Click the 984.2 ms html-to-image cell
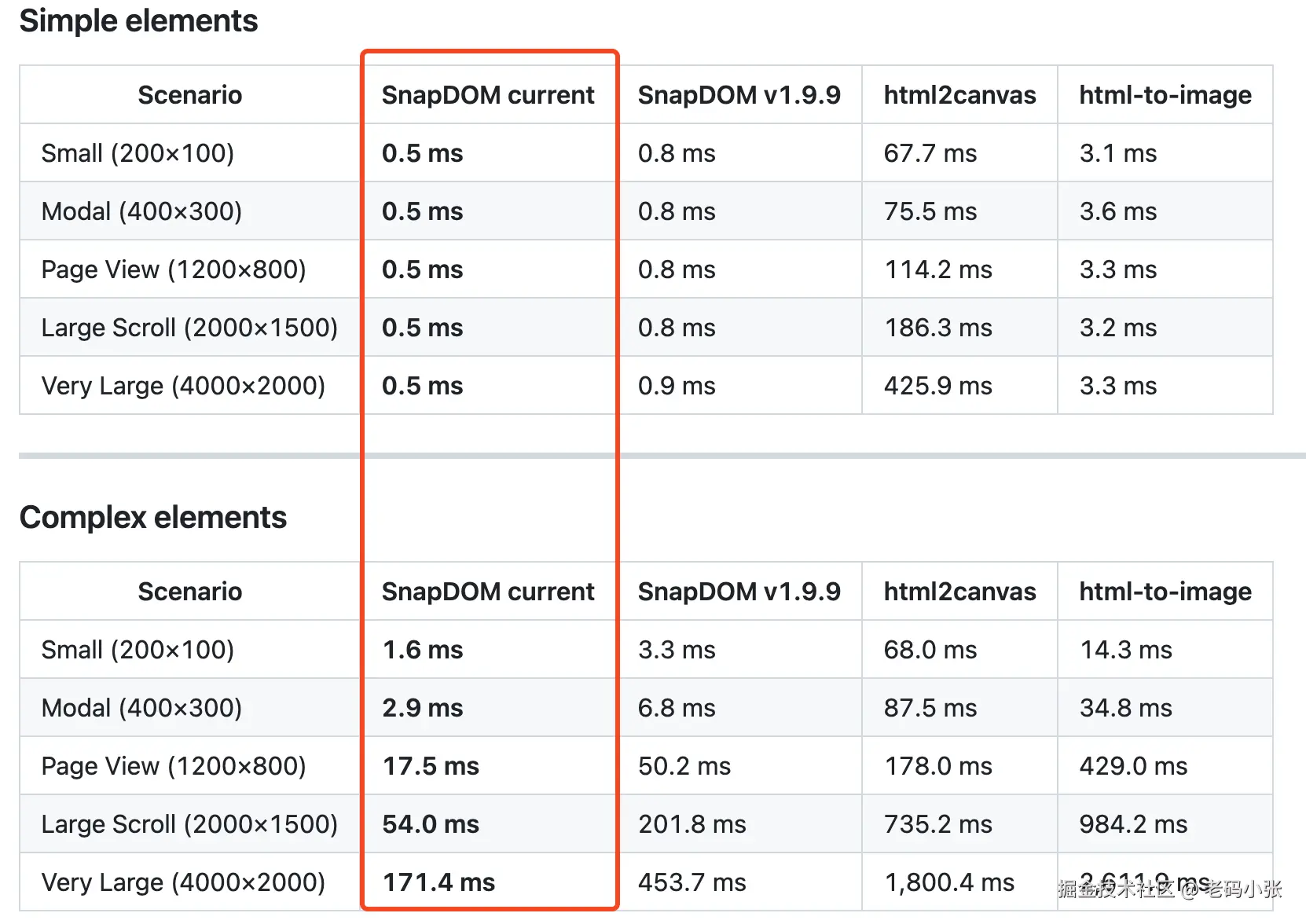Viewport: 1306px width, 924px height. pos(1133,824)
